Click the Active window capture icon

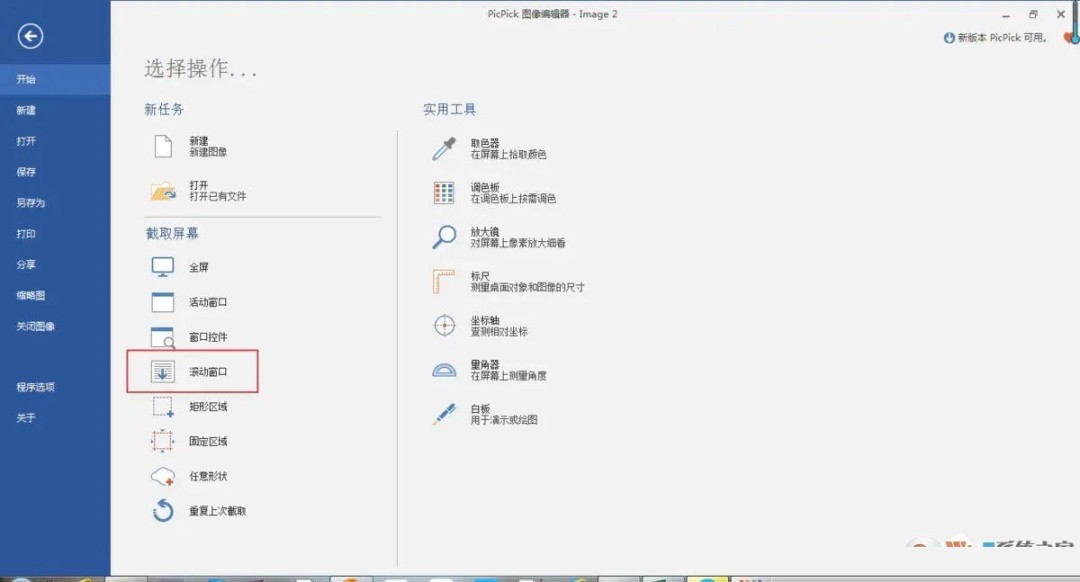pyautogui.click(x=163, y=302)
